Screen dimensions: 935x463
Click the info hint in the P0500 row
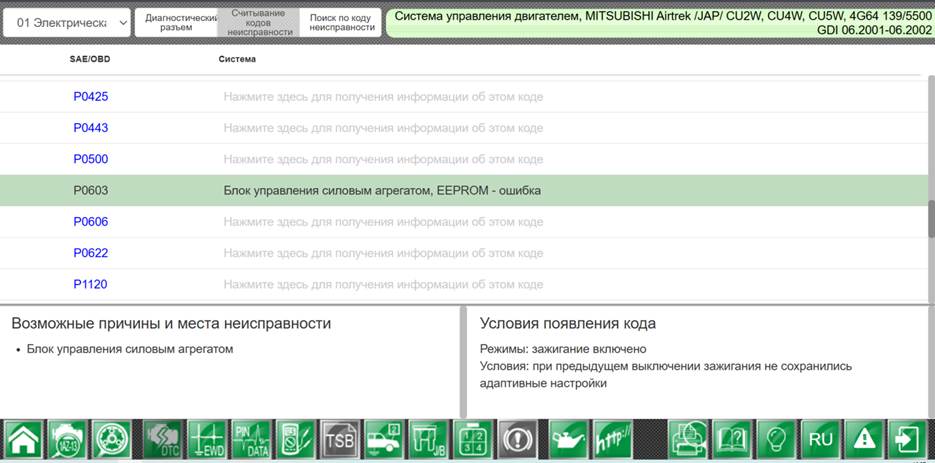point(383,159)
